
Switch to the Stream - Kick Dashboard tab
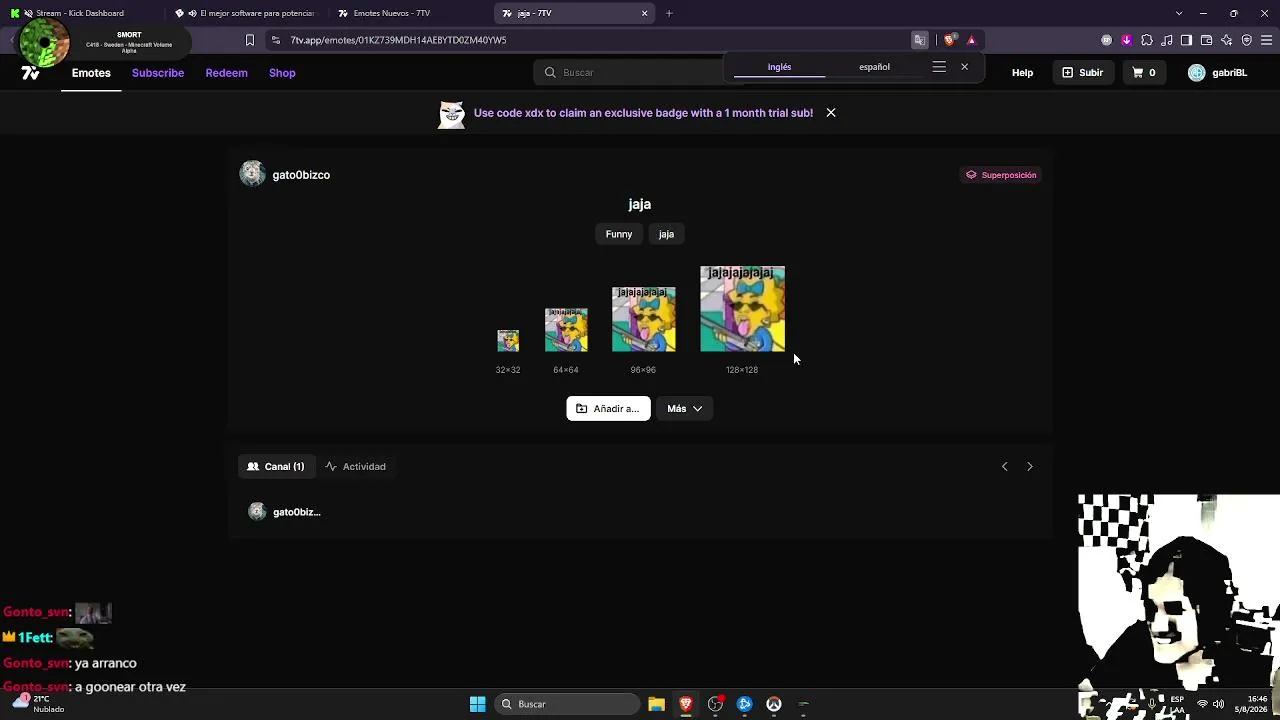[80, 13]
